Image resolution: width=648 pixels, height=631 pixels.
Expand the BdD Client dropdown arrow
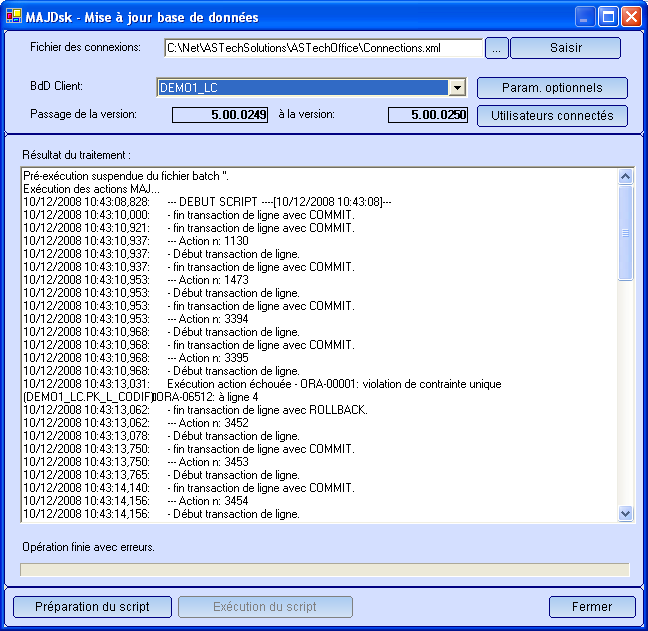[x=457, y=88]
